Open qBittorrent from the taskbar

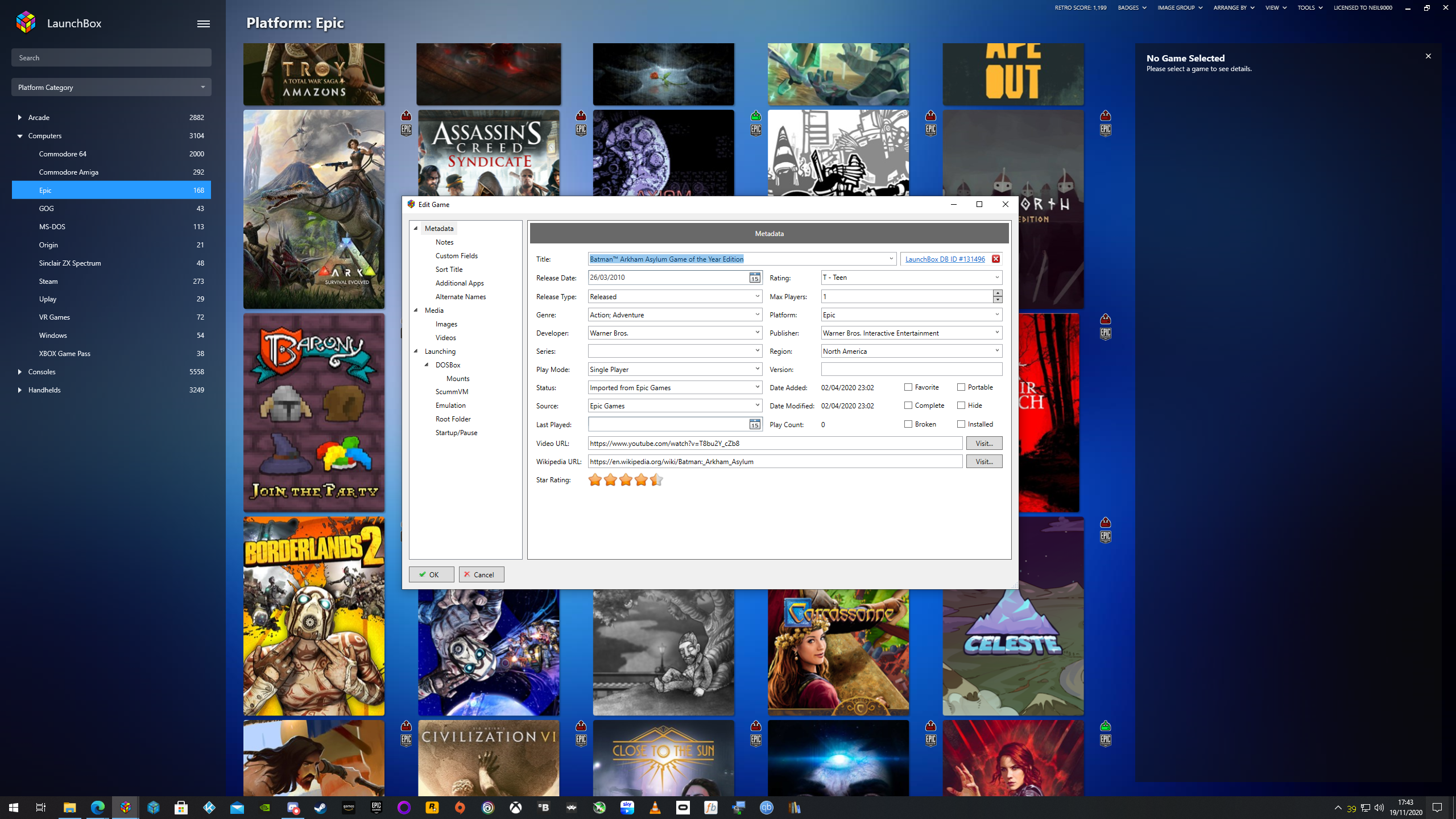tap(767, 808)
